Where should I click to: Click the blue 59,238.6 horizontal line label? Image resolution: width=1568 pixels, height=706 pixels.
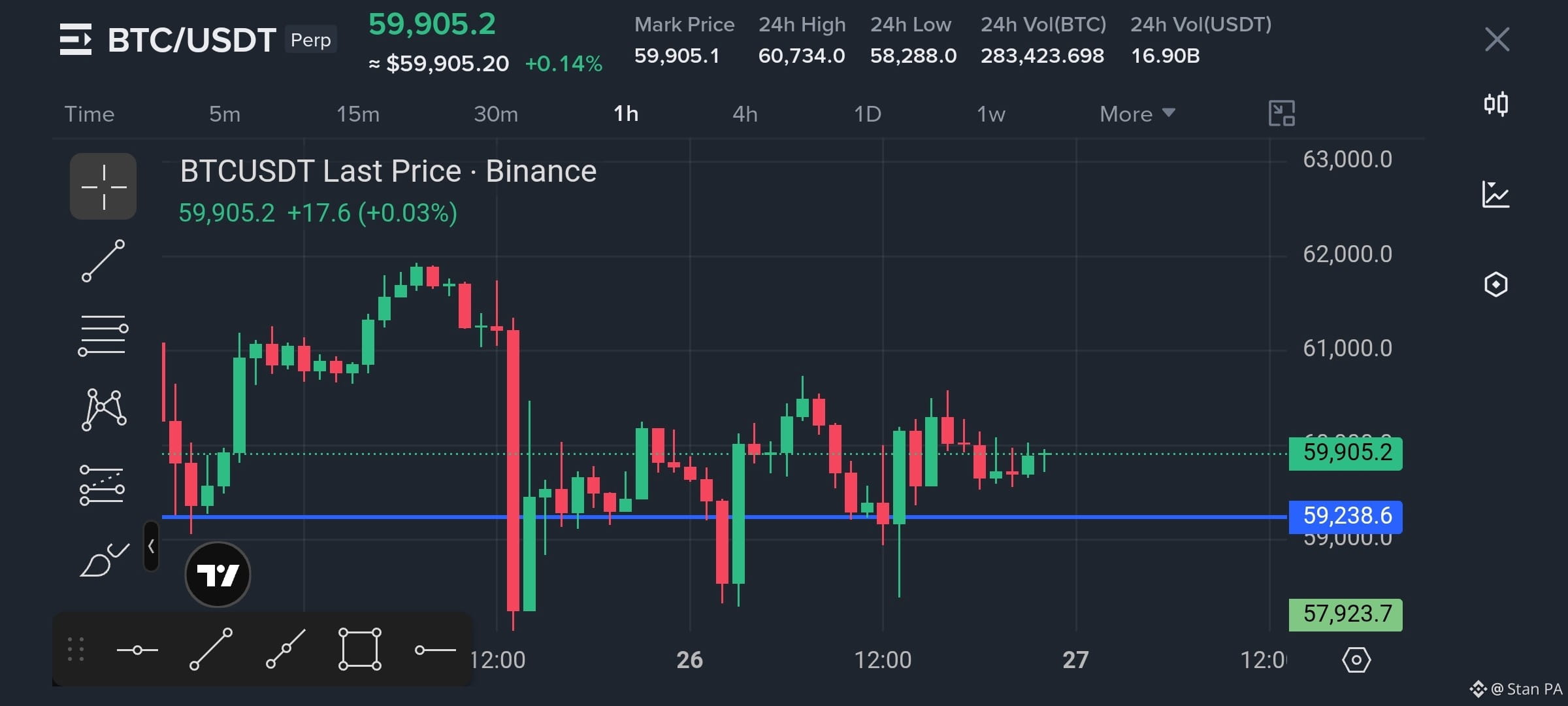click(x=1345, y=516)
